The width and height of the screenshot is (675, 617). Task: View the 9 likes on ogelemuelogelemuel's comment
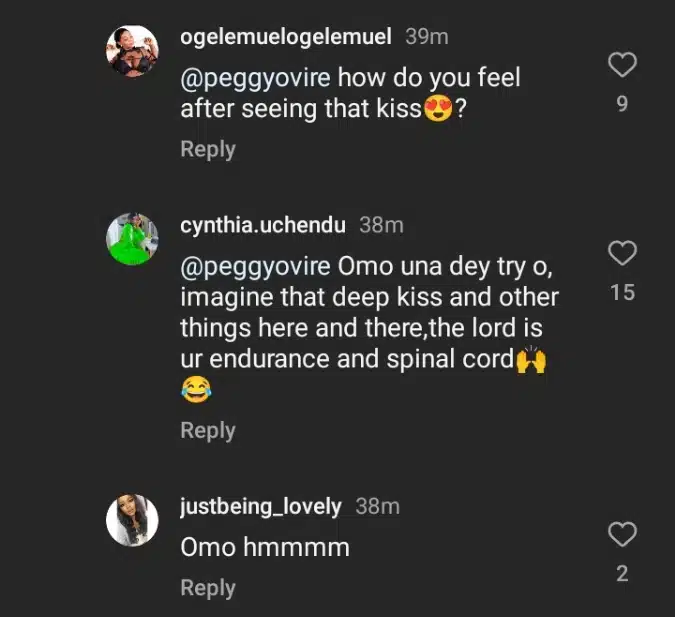click(x=622, y=104)
